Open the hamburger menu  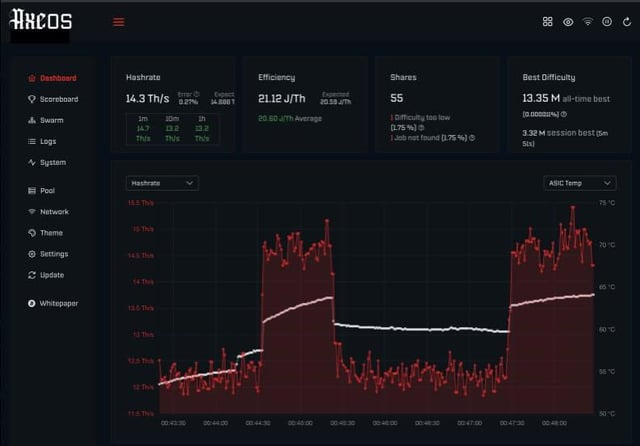point(119,22)
